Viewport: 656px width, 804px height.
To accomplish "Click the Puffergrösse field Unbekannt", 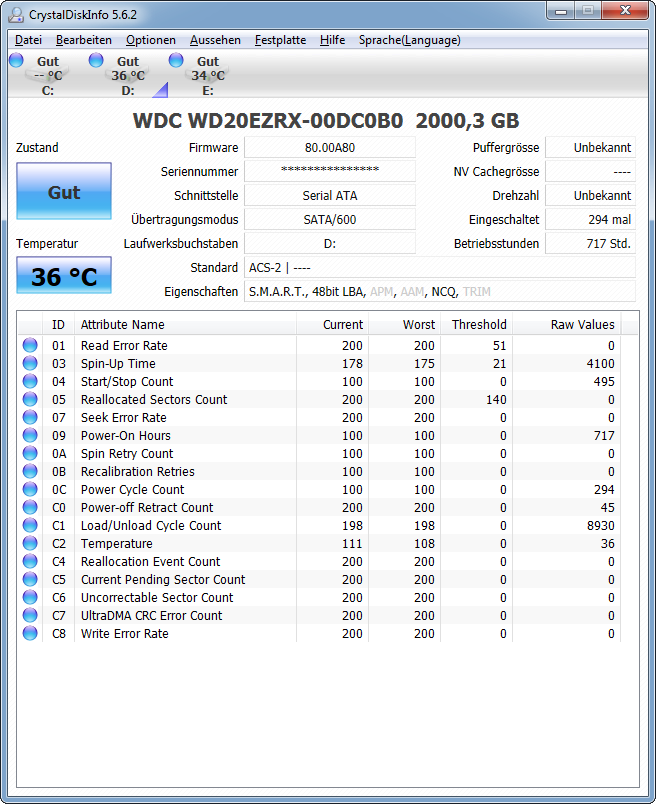I will pos(590,148).
